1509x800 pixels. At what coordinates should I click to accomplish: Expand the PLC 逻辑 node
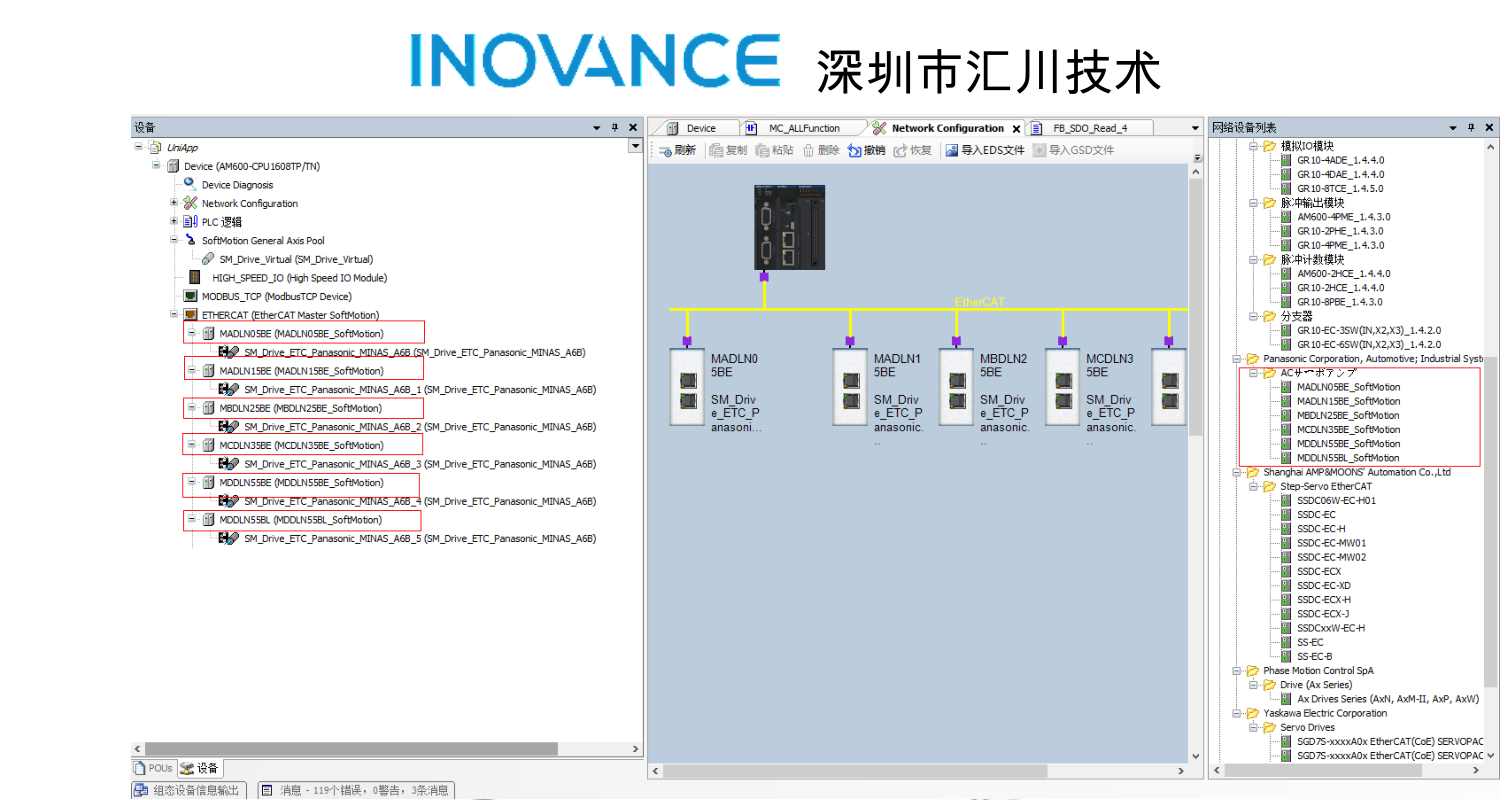pyautogui.click(x=174, y=221)
